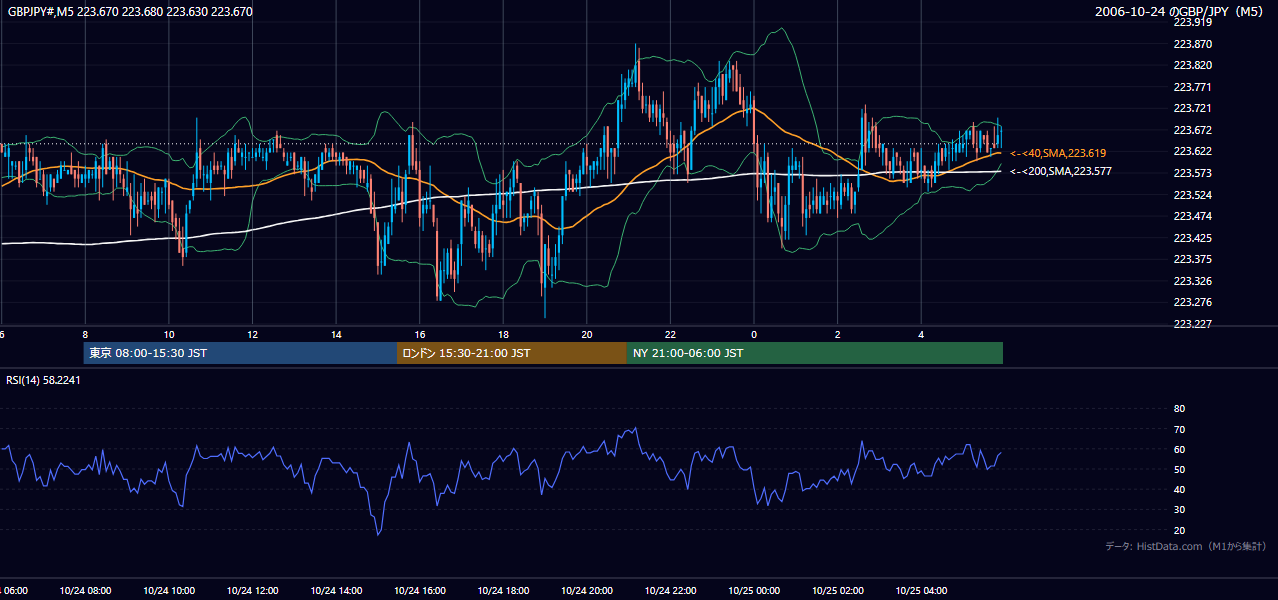Click the 10/25 00:00 time axis label

[x=754, y=591]
